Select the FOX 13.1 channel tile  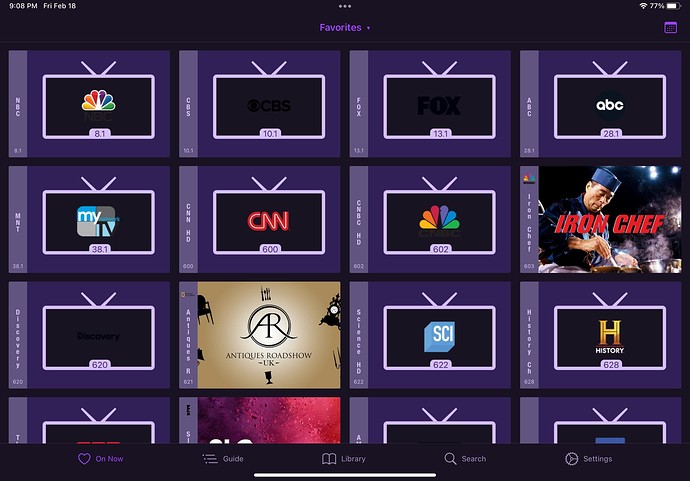click(x=438, y=104)
